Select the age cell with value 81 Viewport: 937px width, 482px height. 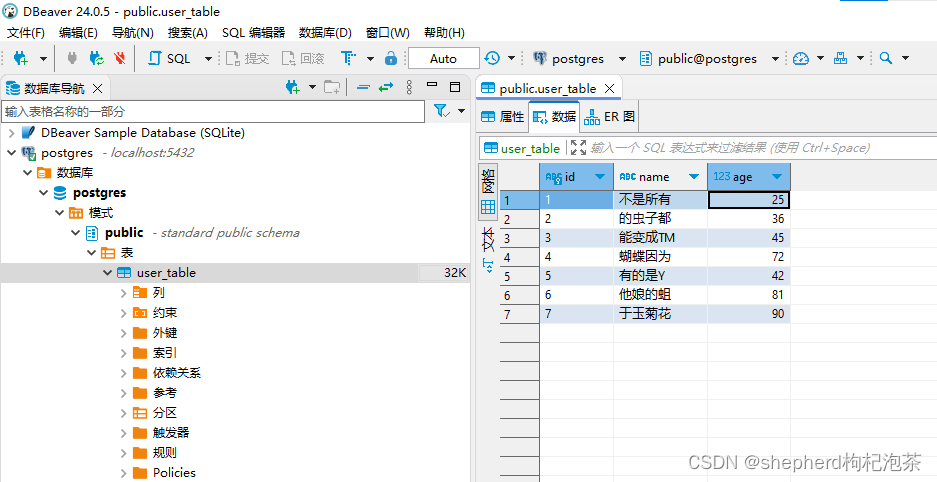749,294
